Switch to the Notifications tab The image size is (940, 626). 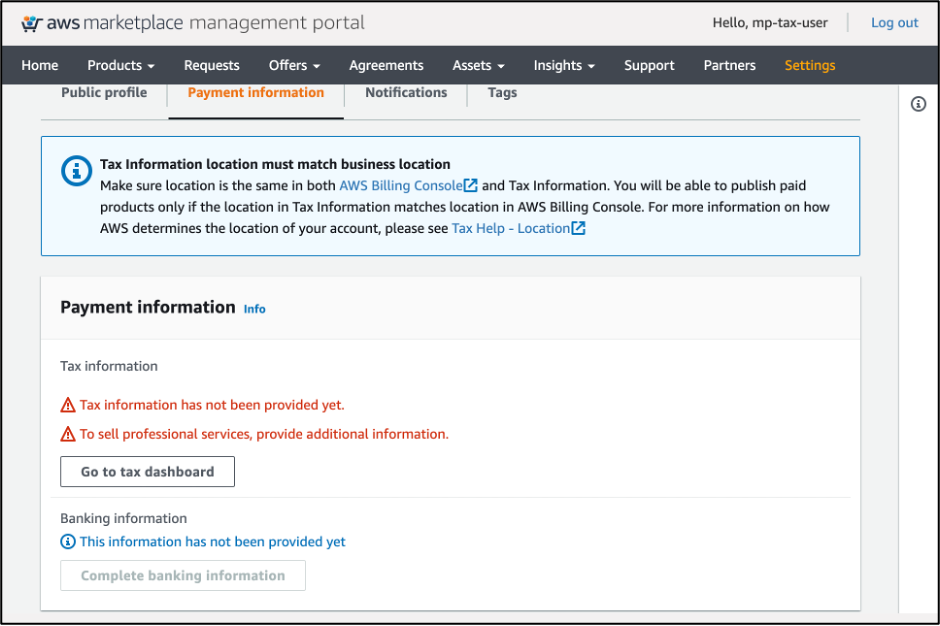(405, 92)
